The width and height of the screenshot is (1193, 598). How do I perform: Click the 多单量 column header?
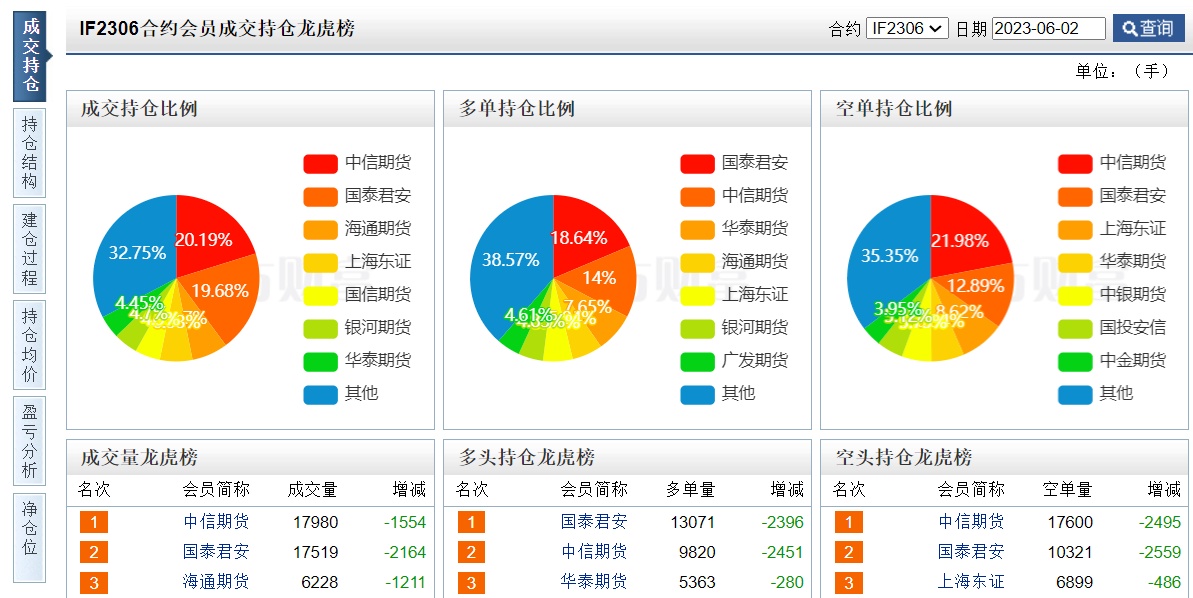click(x=690, y=489)
